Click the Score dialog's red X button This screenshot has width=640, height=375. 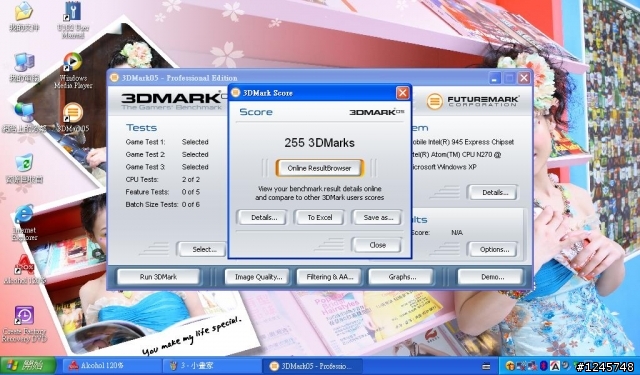click(402, 93)
